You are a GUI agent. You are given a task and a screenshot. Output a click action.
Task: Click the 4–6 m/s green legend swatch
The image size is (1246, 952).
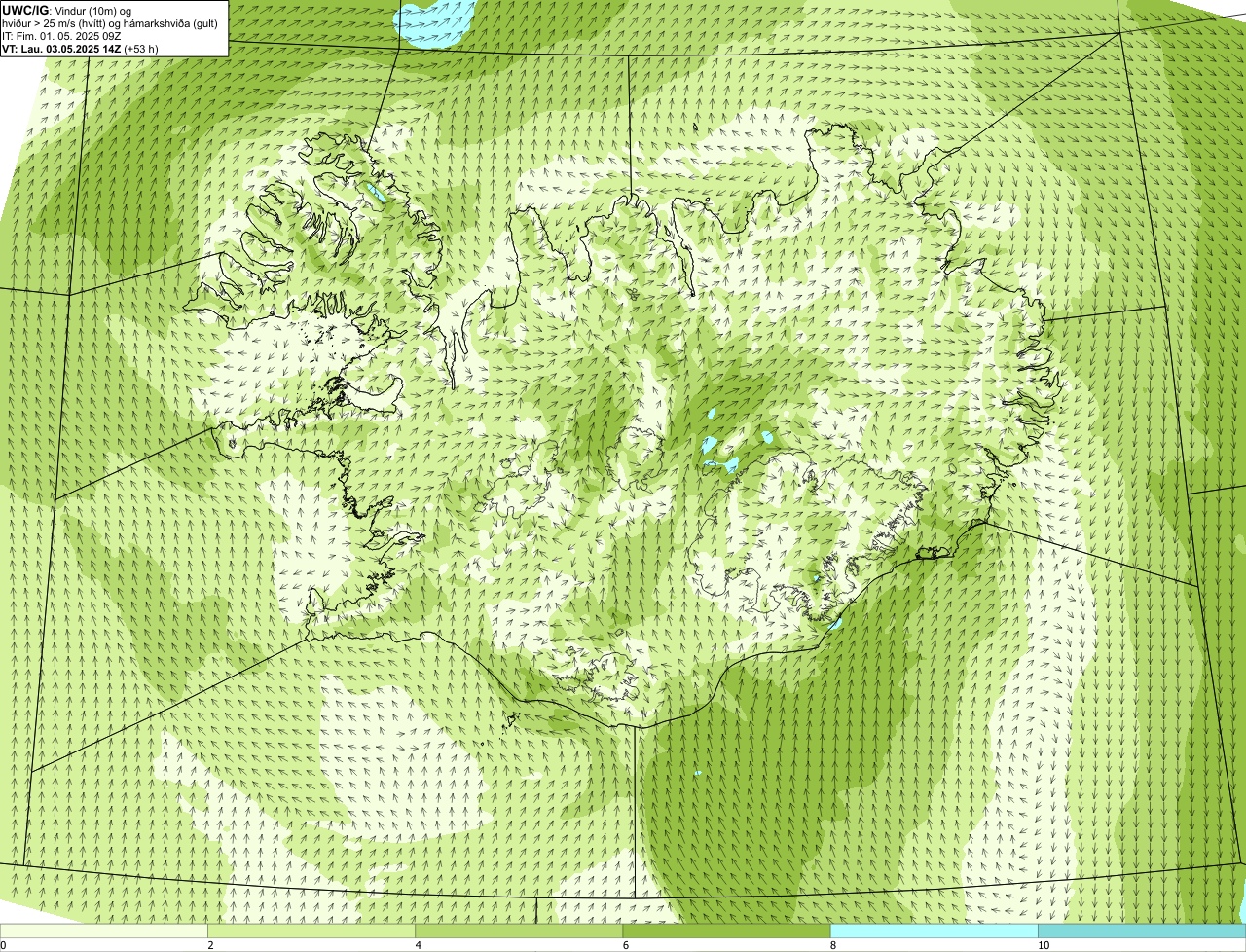coord(519,931)
